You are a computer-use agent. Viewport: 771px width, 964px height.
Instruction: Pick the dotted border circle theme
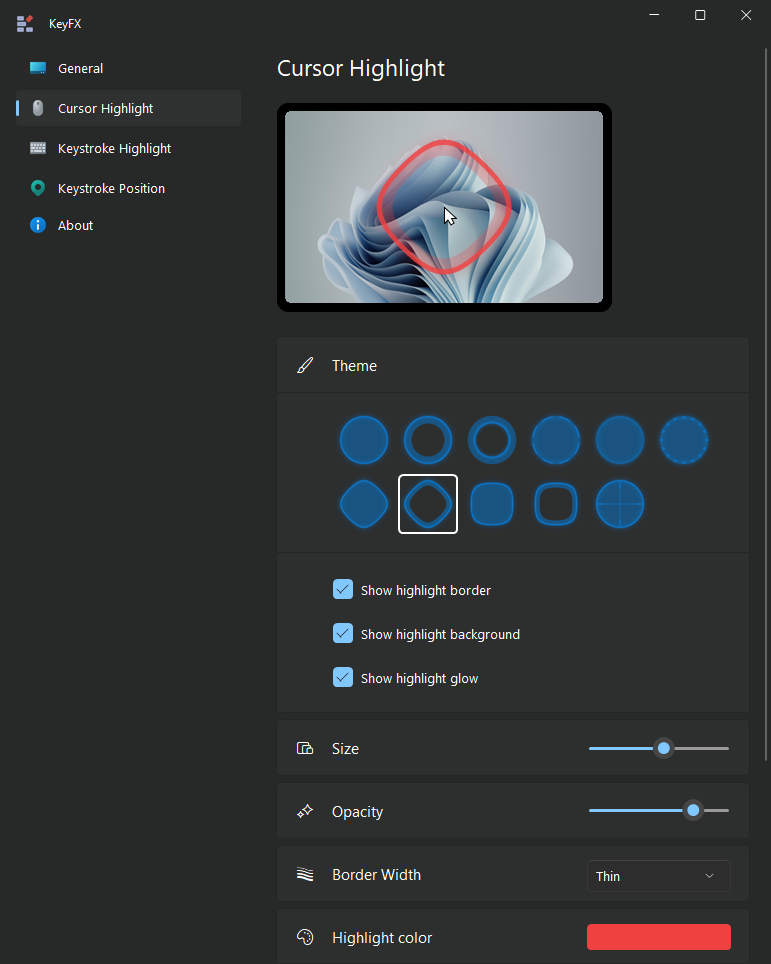684,440
